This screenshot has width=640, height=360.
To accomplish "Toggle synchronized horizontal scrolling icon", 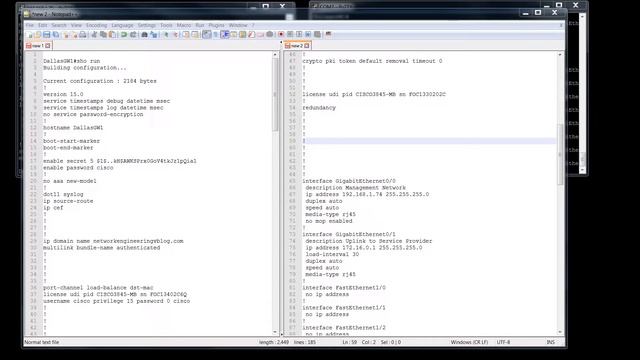I will (x=195, y=35).
